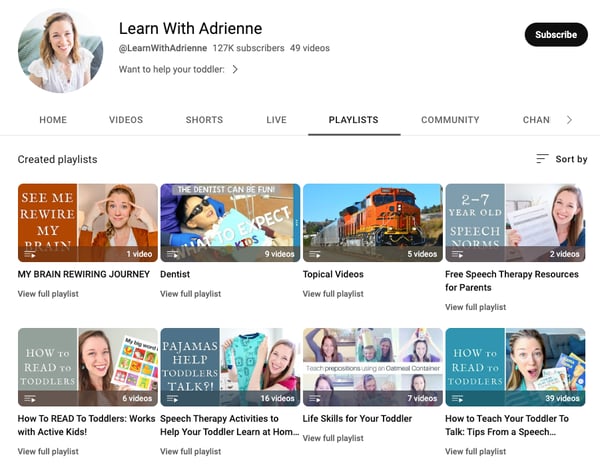
Task: Open the Teach prepositions collage thumbnail
Action: [x=373, y=367]
